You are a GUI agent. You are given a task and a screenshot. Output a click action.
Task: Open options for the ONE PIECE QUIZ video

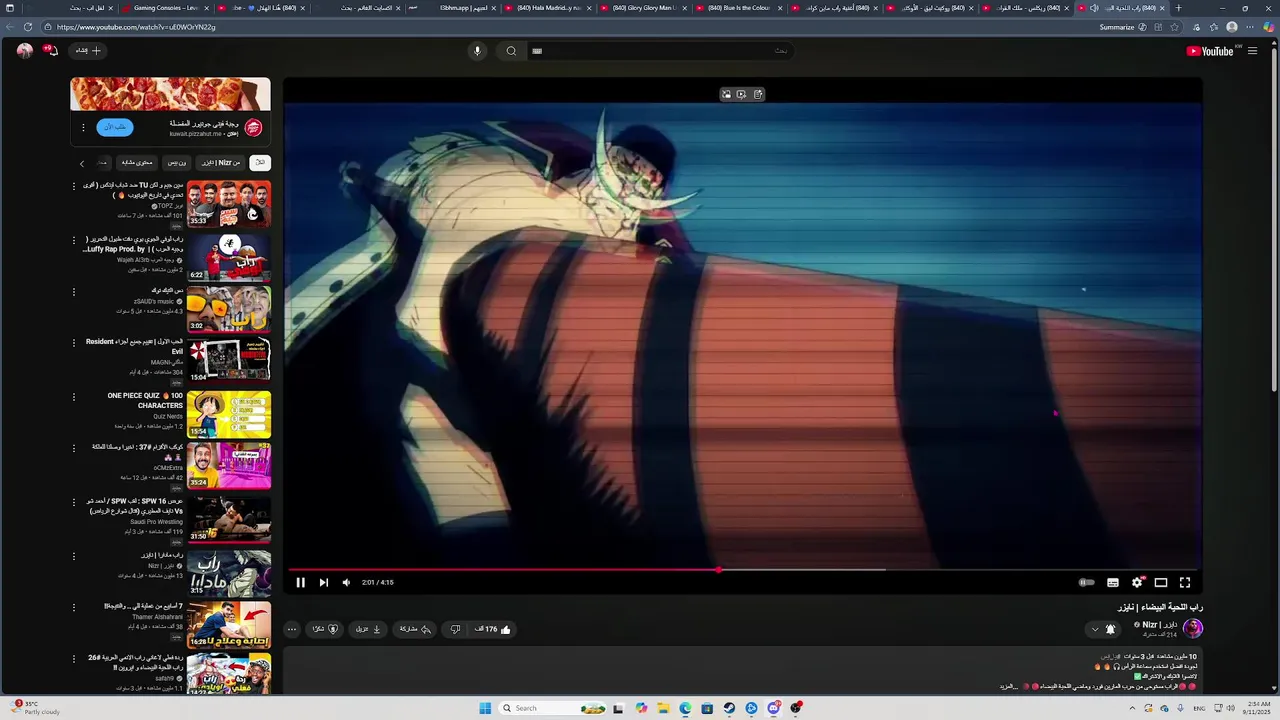[73, 397]
